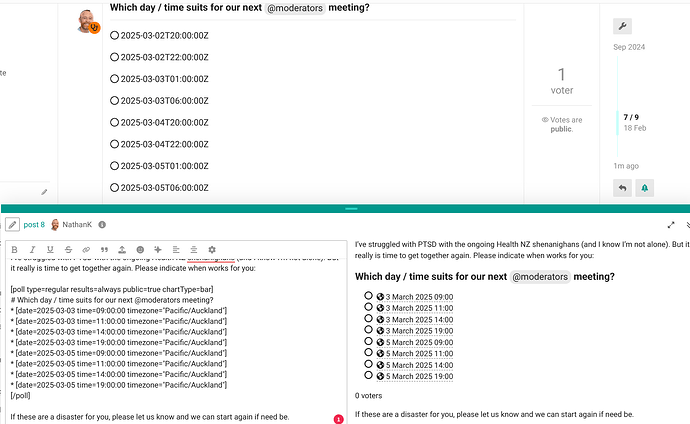
Task: Click the @moderators mention in preview pane
Action: pos(540,277)
